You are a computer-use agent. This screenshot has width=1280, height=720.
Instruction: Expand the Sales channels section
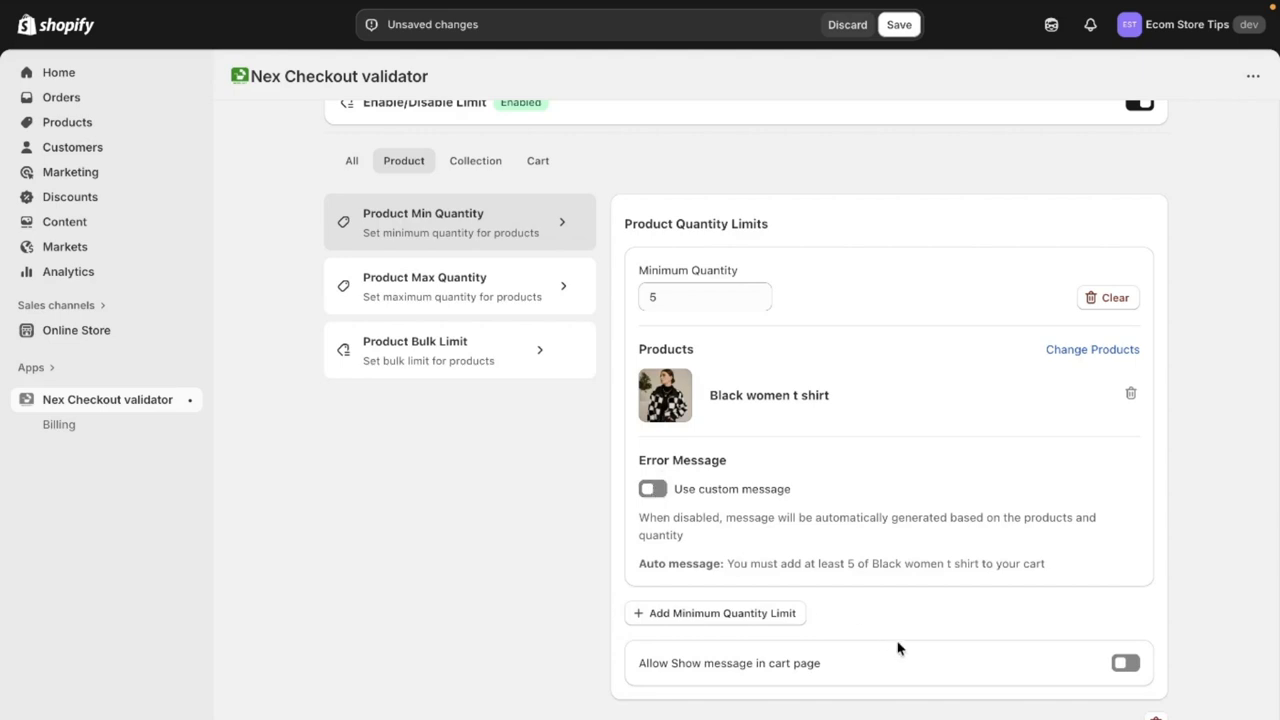(61, 305)
